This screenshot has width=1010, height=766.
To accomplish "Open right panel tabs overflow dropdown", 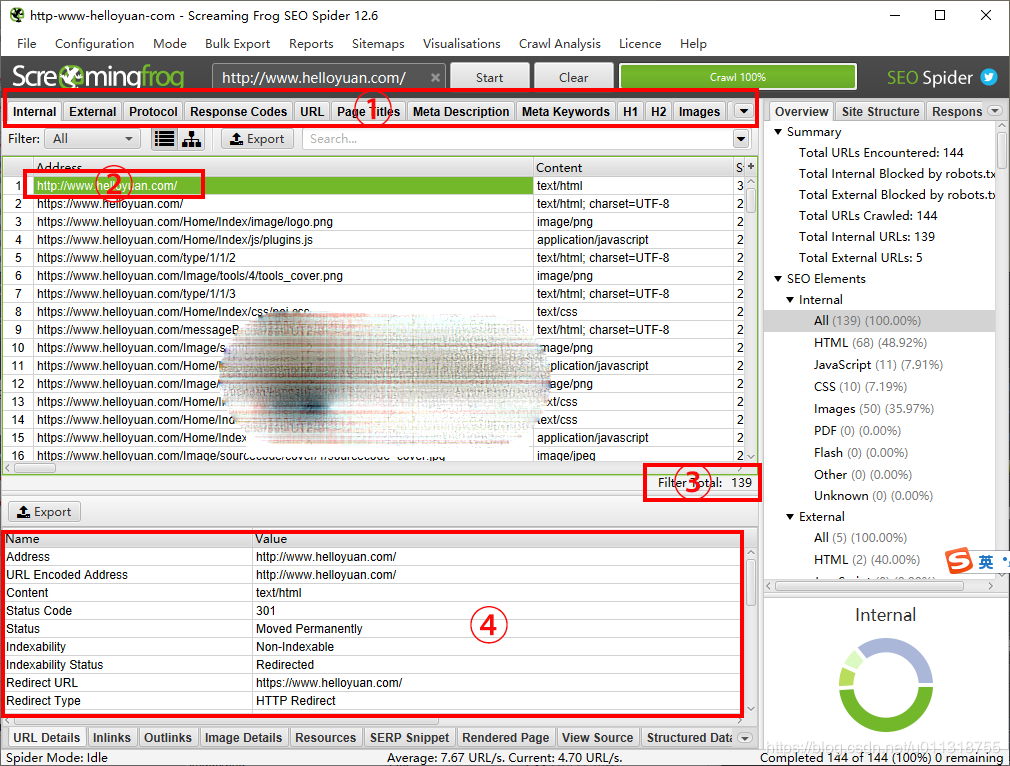I will tap(995, 111).
